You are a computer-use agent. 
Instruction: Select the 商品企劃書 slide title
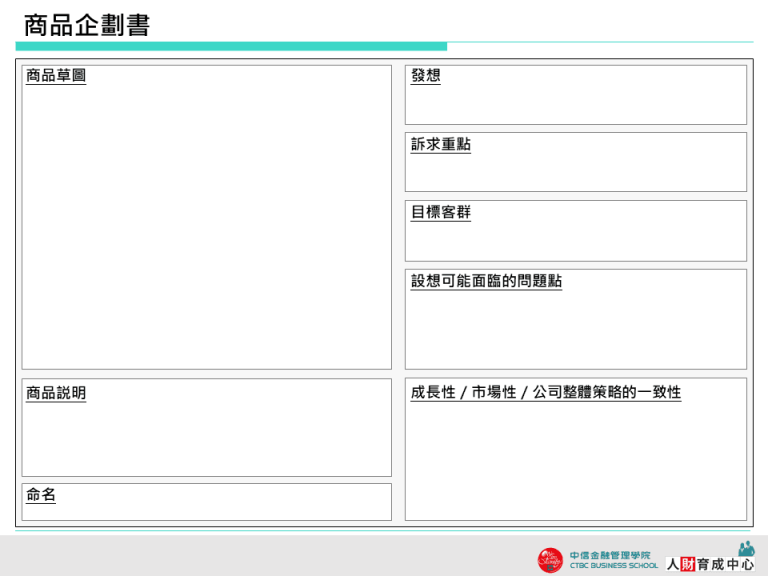[x=87, y=25]
